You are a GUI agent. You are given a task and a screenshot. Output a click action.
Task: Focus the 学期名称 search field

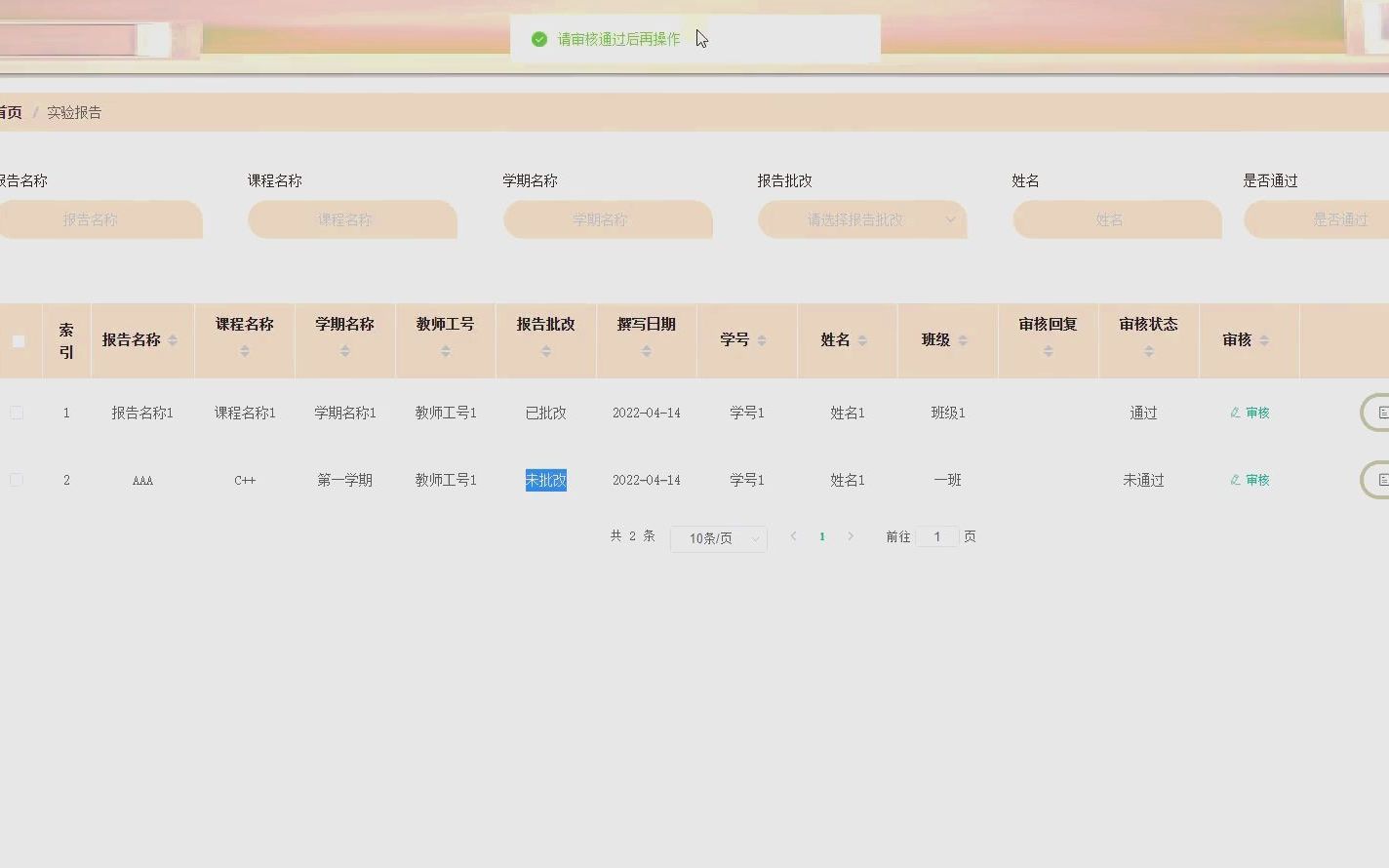point(608,219)
